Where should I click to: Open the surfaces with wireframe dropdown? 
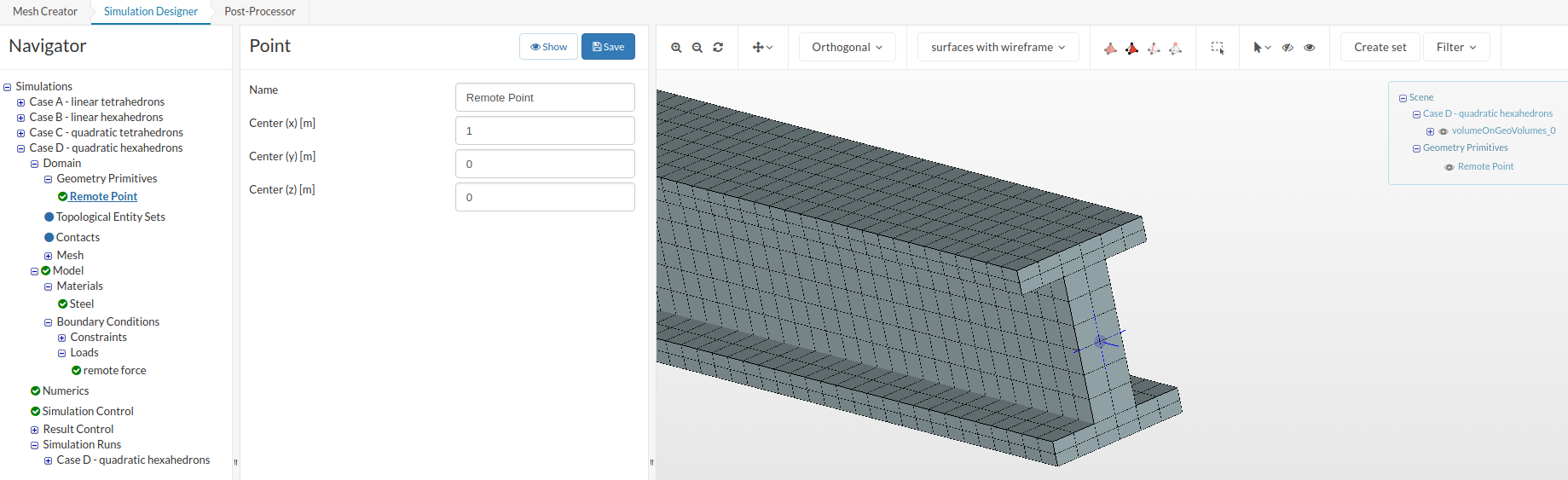pos(998,47)
